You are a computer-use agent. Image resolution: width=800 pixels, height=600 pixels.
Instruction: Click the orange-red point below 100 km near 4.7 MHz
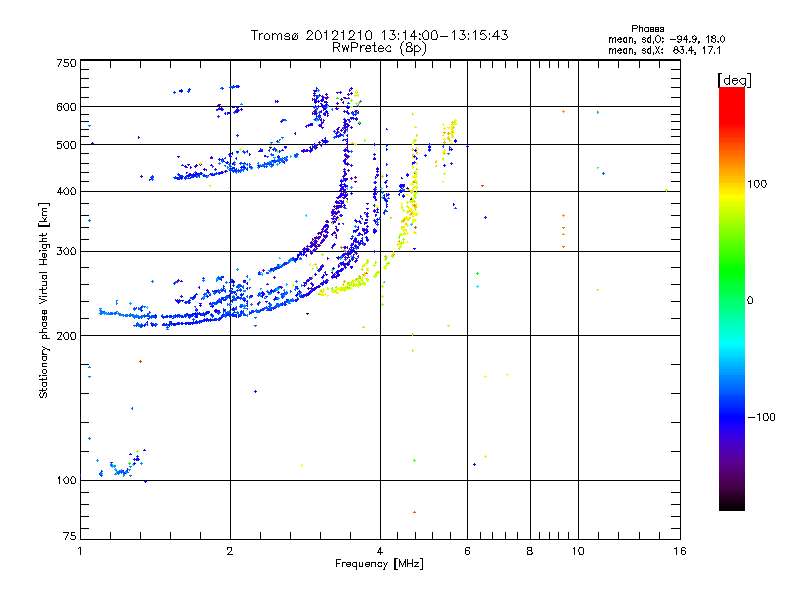click(x=414, y=512)
